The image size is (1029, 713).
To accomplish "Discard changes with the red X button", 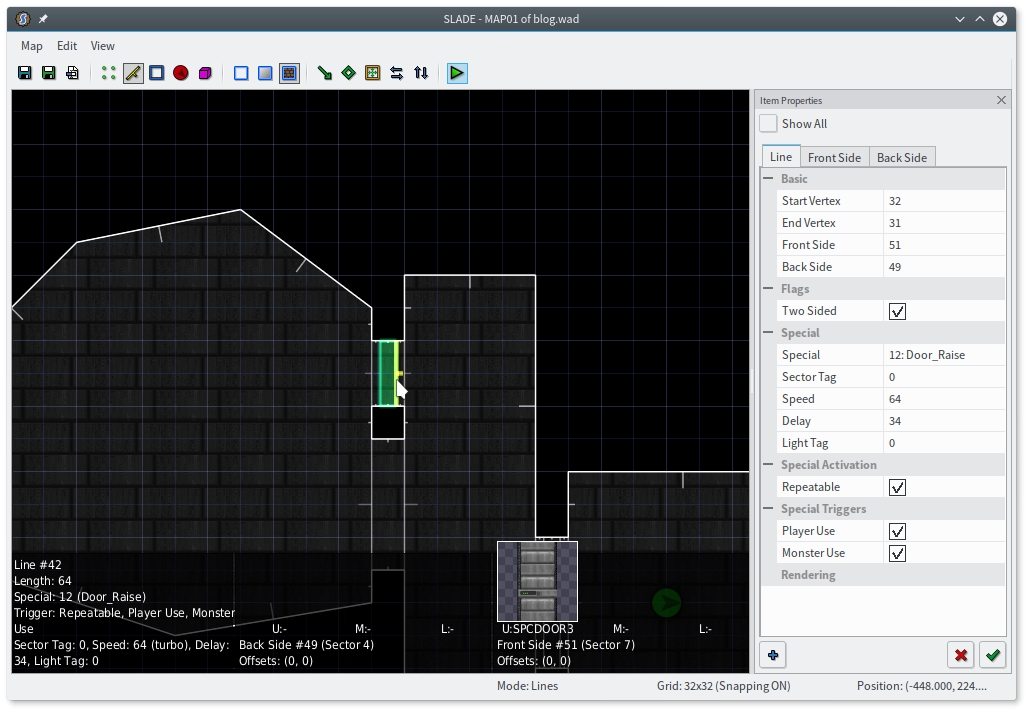I will point(961,655).
